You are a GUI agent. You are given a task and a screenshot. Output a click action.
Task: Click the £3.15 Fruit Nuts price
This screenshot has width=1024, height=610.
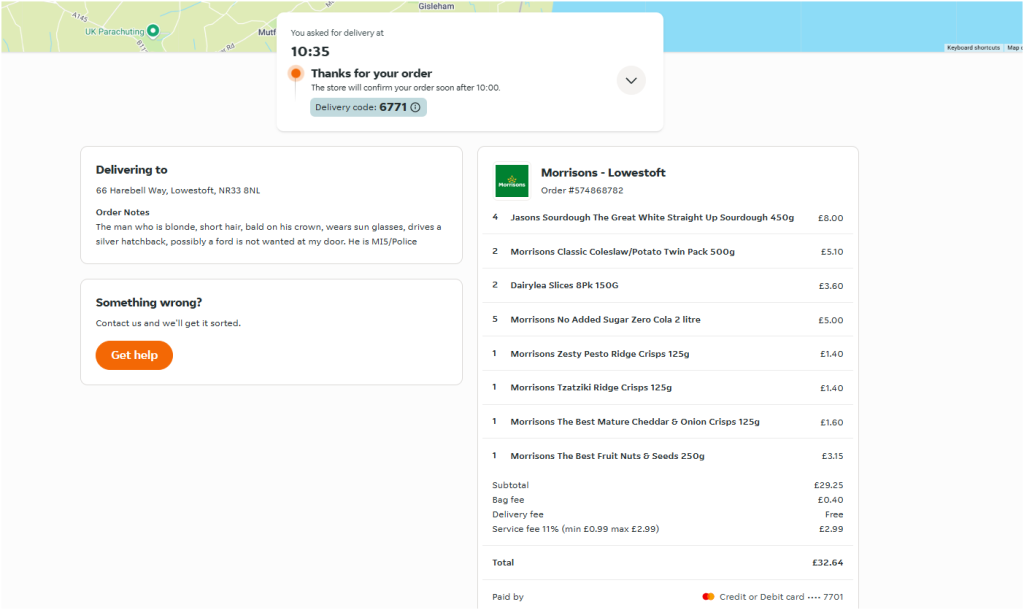tap(832, 456)
